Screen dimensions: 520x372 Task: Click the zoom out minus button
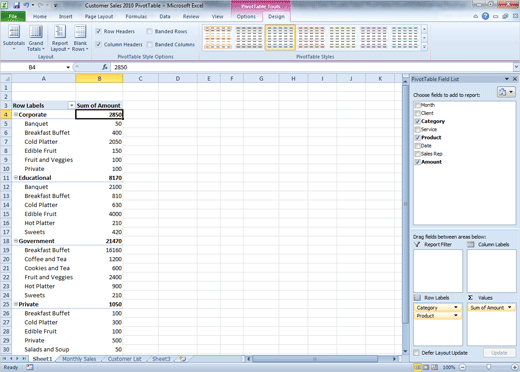pyautogui.click(x=462, y=367)
